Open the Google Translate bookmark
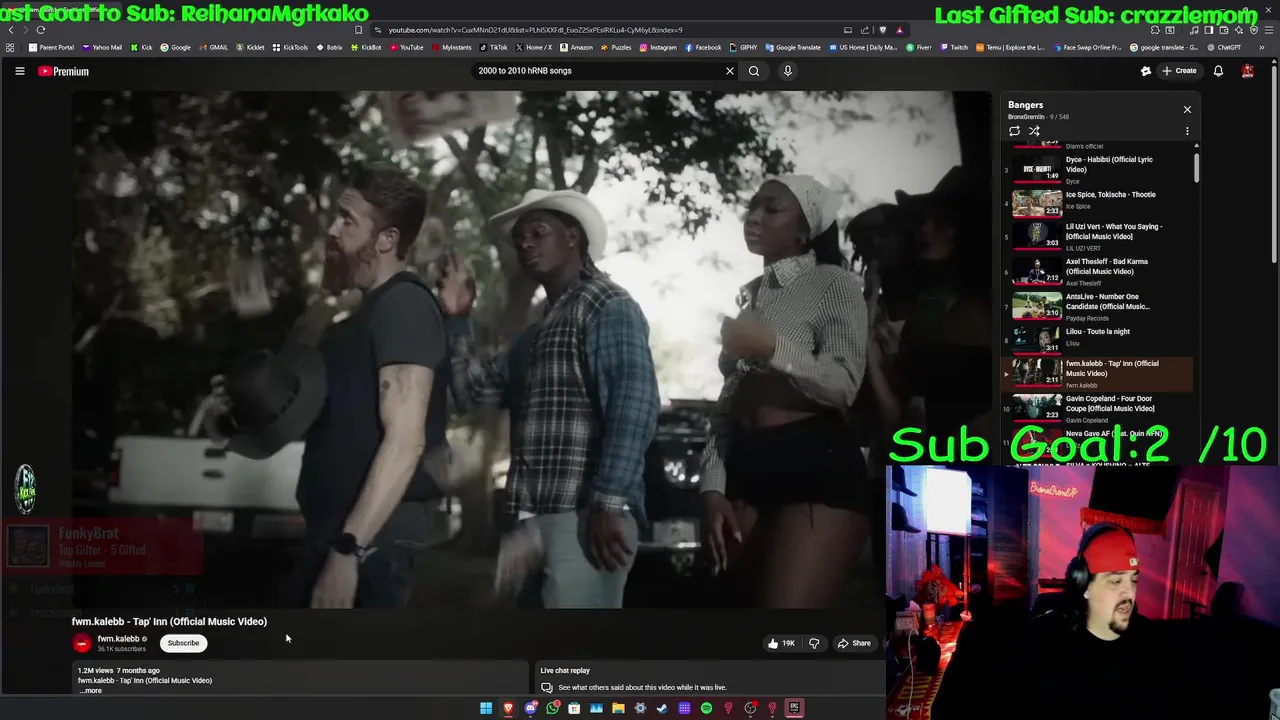 pyautogui.click(x=793, y=47)
